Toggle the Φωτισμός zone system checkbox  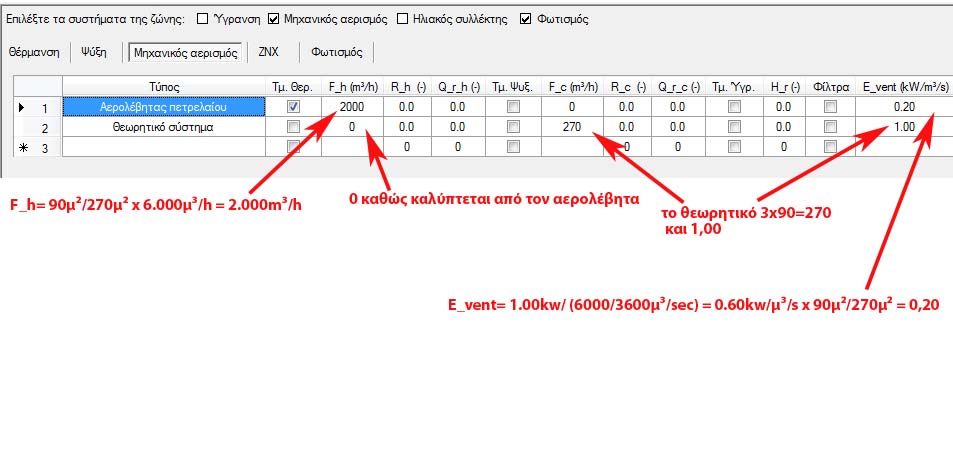[x=526, y=18]
